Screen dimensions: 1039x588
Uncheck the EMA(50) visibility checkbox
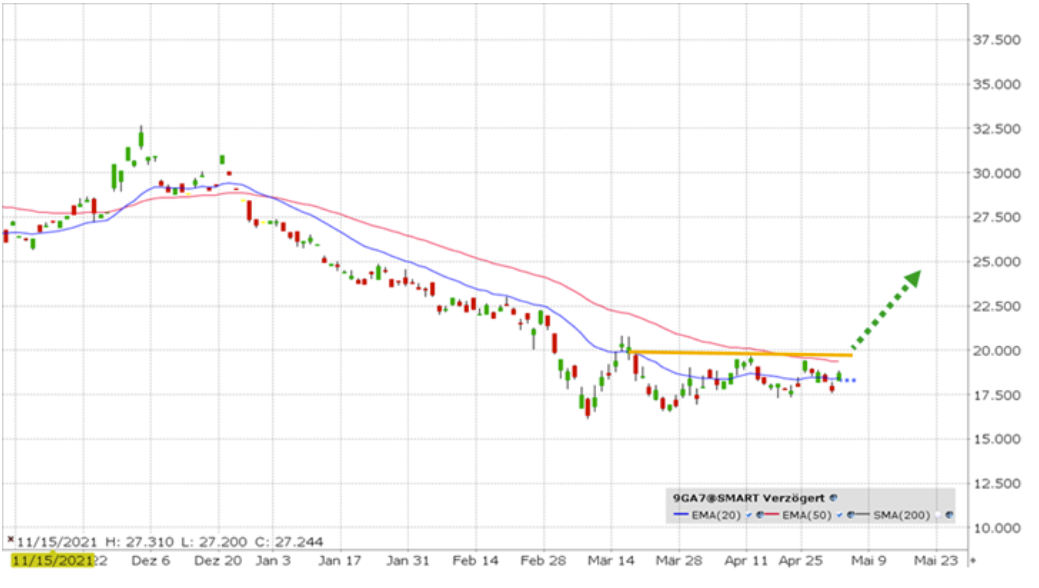pos(840,515)
